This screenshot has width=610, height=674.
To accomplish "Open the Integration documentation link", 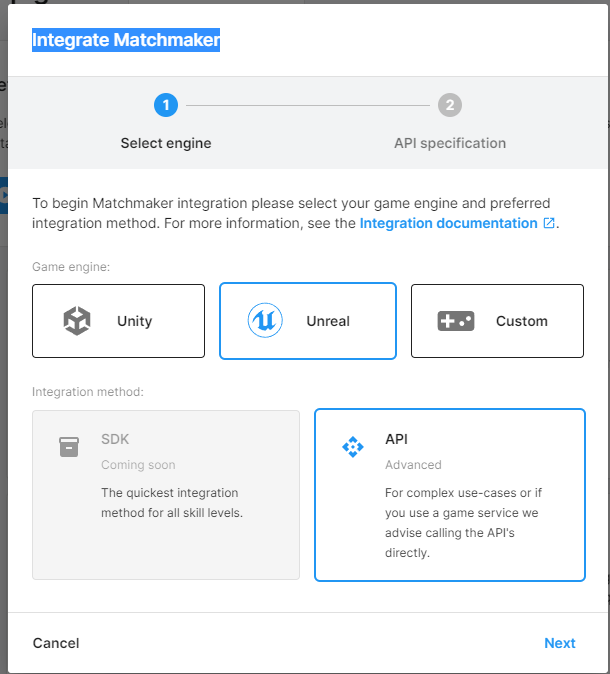I will point(449,223).
